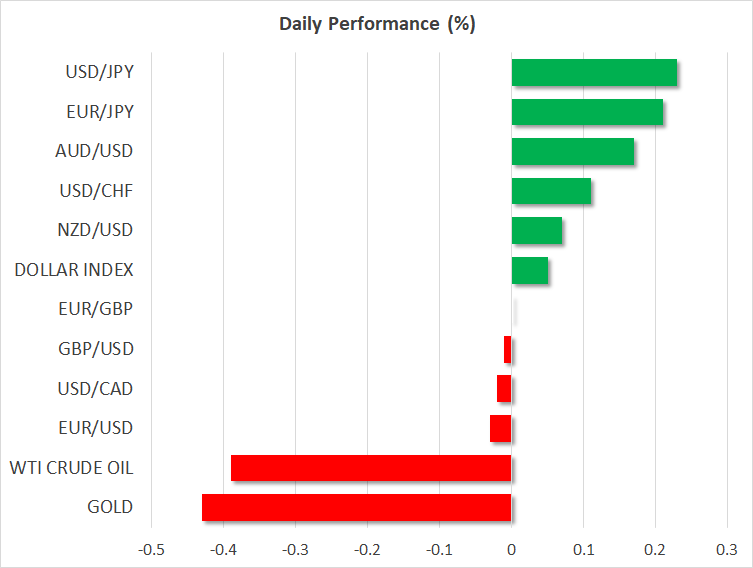Select the EUR/JPY performance bar

587,112
